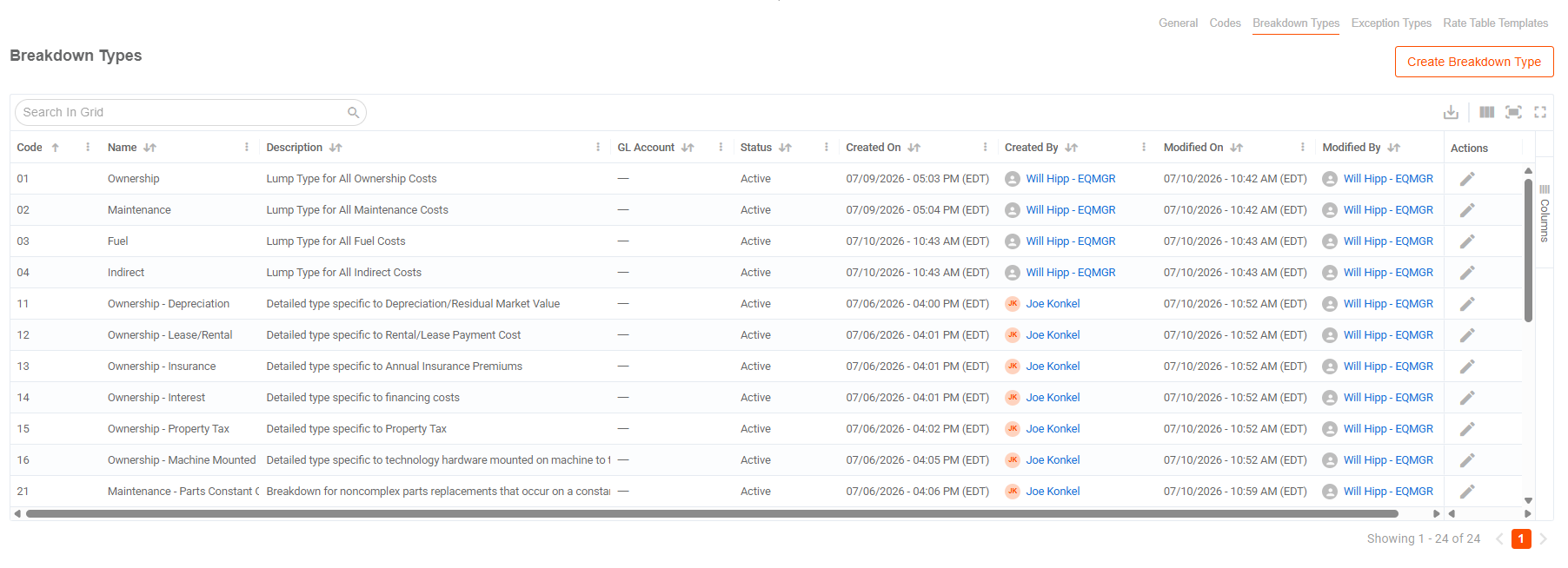Open the Name column options menu

pyautogui.click(x=247, y=148)
